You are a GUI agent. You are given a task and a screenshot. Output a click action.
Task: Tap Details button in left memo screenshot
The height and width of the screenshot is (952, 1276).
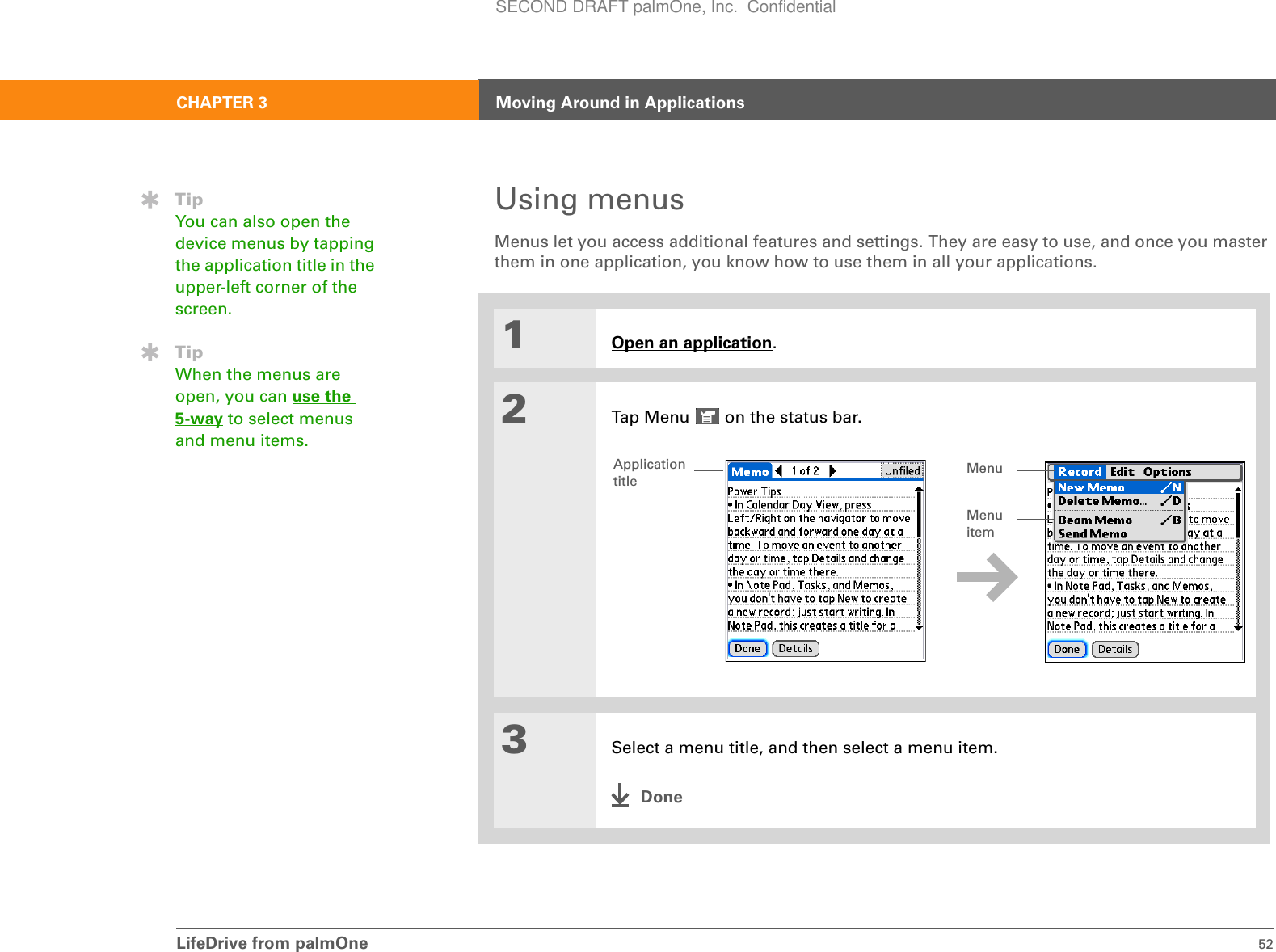(795, 649)
